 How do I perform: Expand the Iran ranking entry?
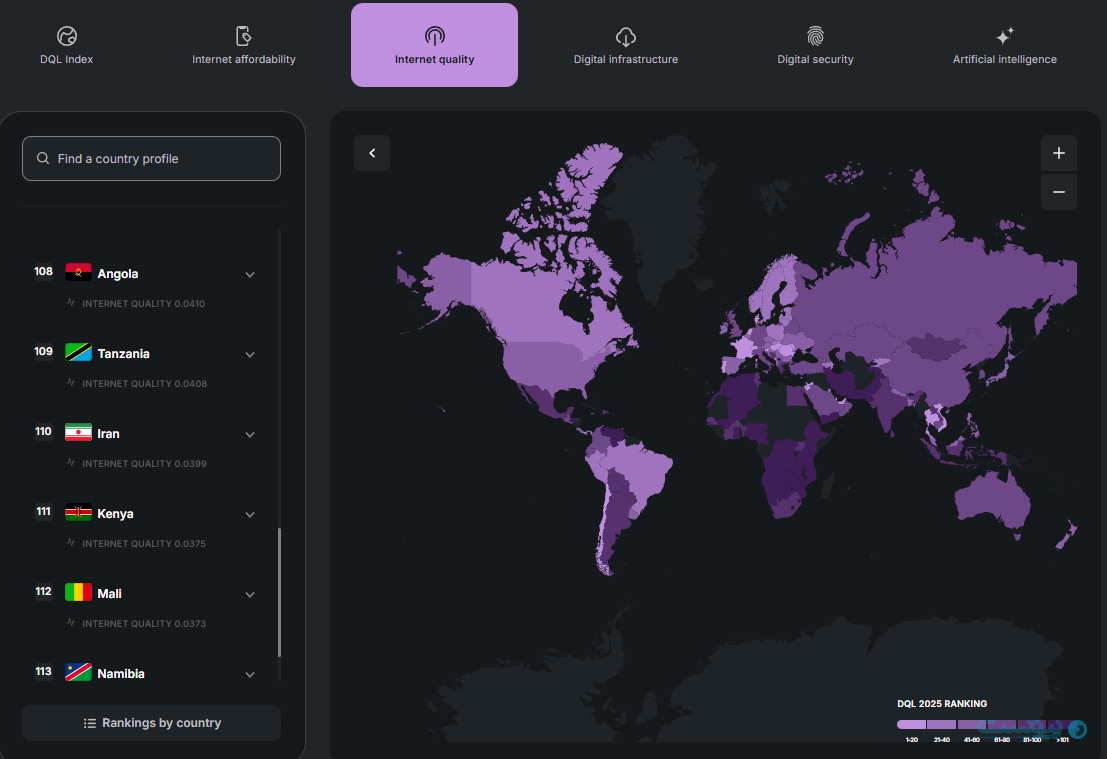[x=250, y=435]
